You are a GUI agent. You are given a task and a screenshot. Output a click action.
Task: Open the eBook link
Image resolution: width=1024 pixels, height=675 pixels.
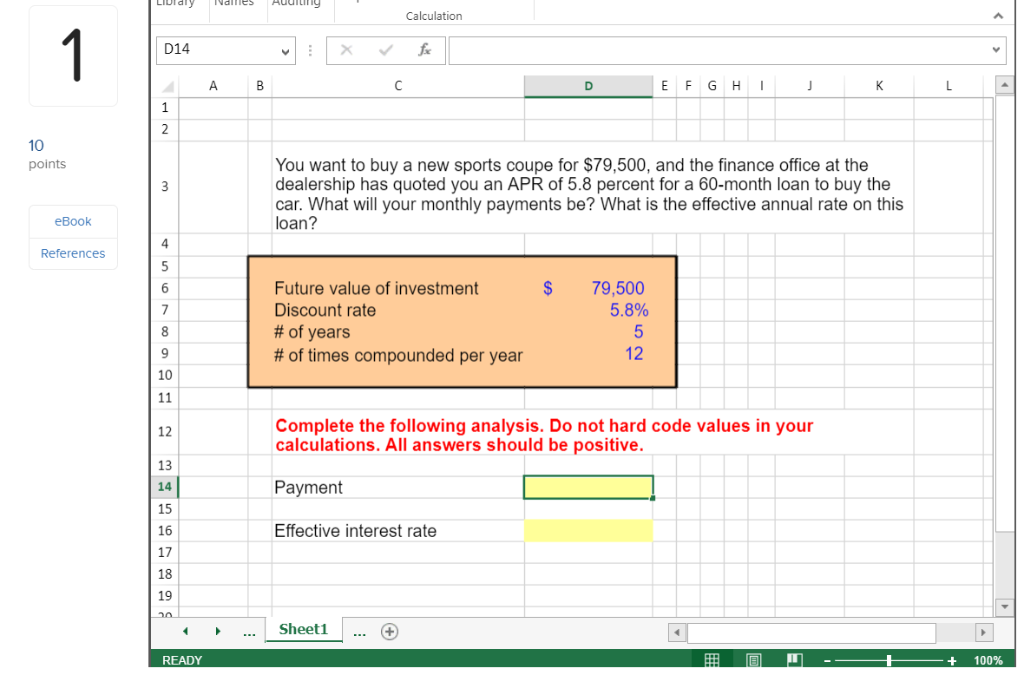(x=73, y=221)
